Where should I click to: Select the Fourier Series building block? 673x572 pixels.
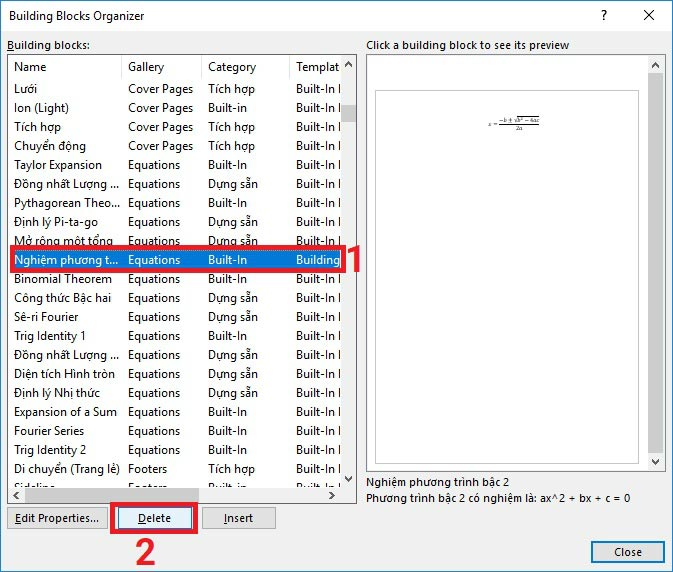(49, 431)
